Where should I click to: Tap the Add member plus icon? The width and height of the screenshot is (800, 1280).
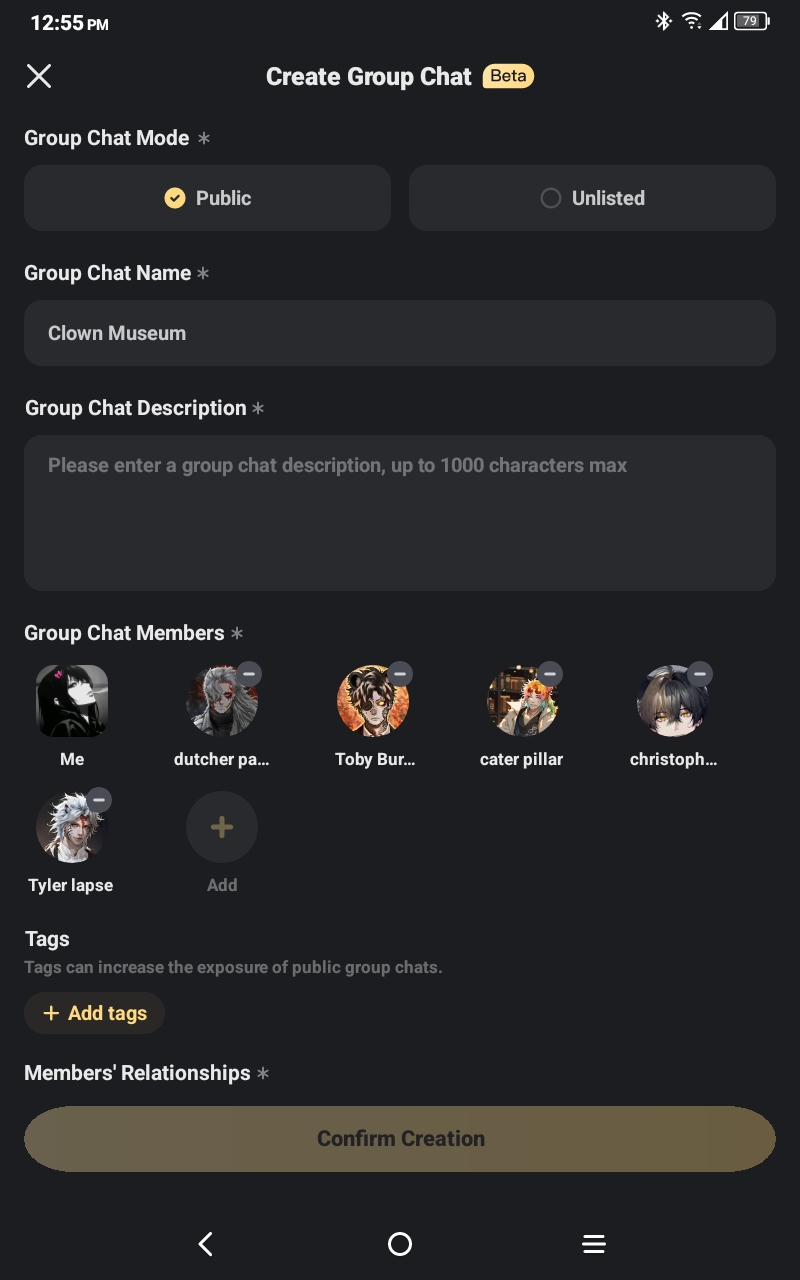click(x=222, y=827)
